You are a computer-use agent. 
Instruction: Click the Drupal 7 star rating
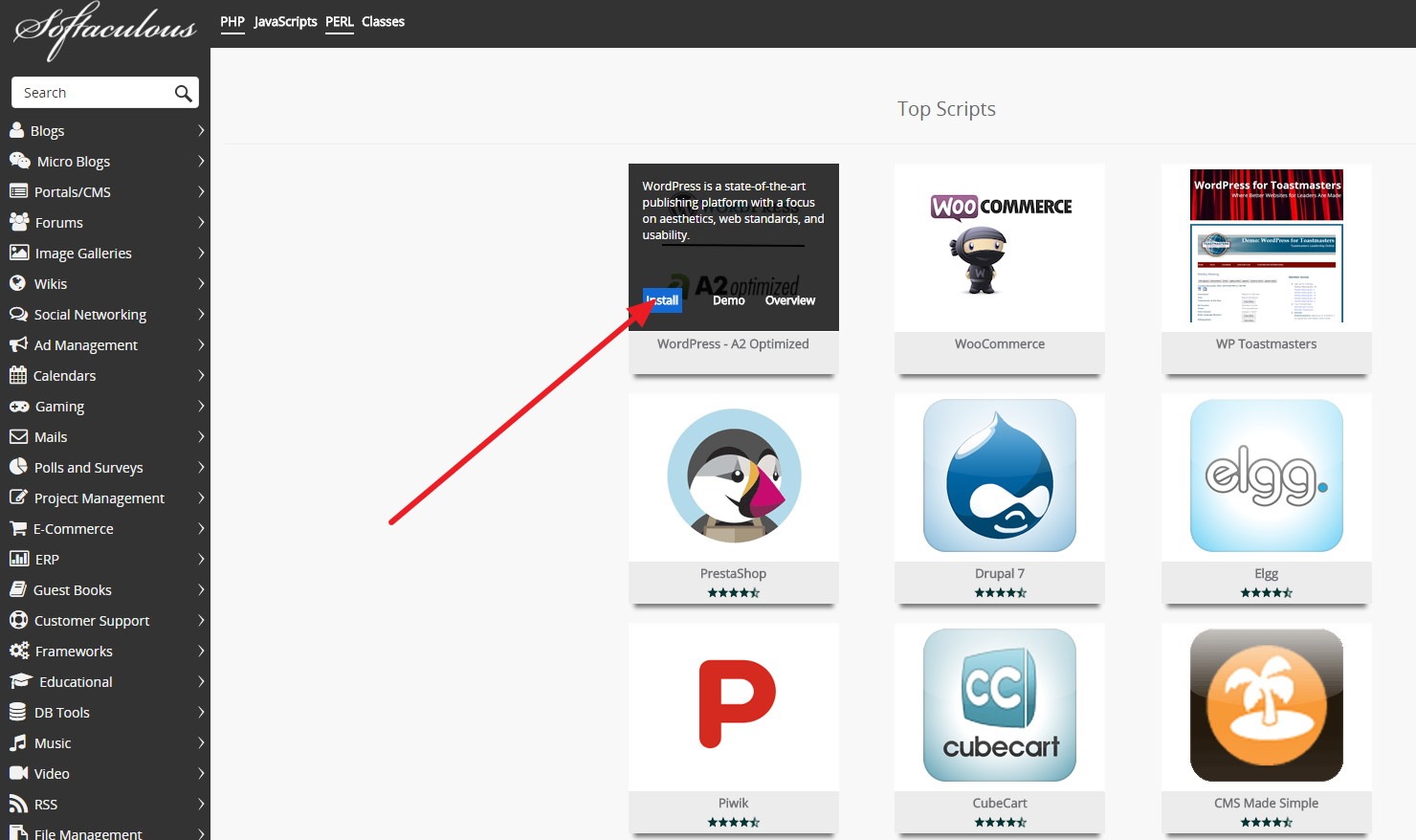(1000, 593)
